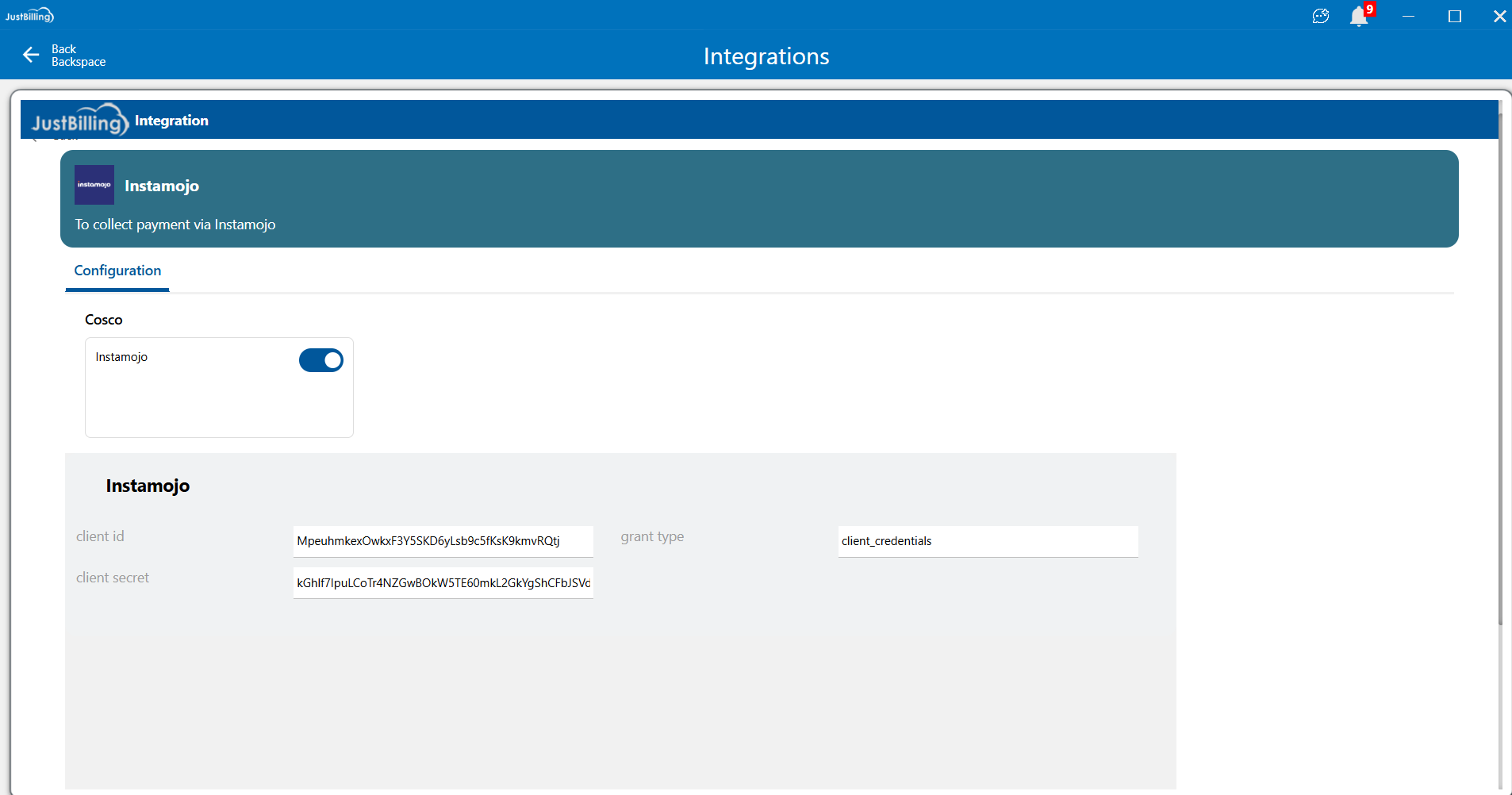Click the Instamojo logo thumbnail
Viewport: 1512px width, 795px height.
tap(94, 185)
